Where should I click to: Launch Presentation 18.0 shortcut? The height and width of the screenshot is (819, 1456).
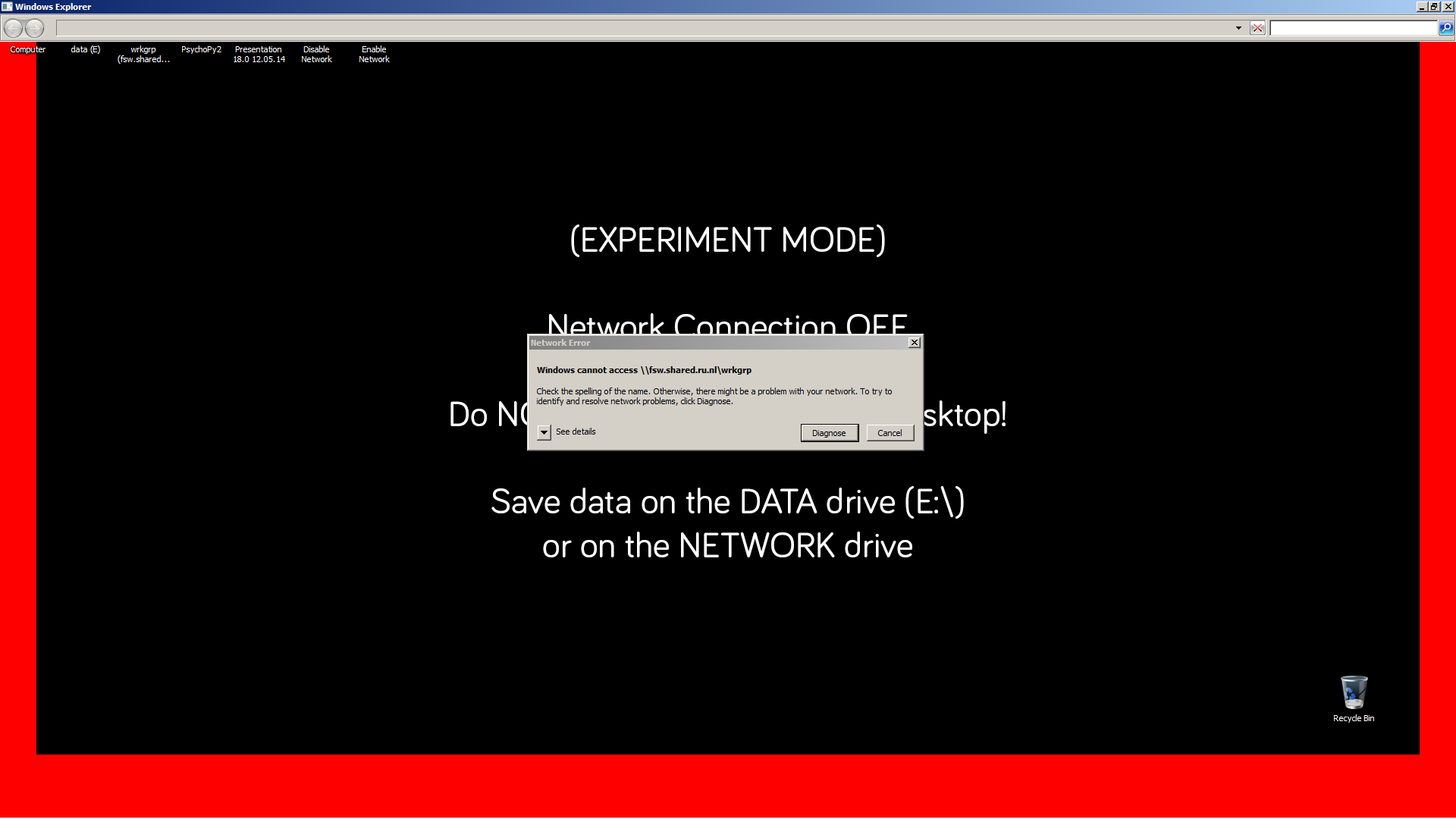(259, 55)
